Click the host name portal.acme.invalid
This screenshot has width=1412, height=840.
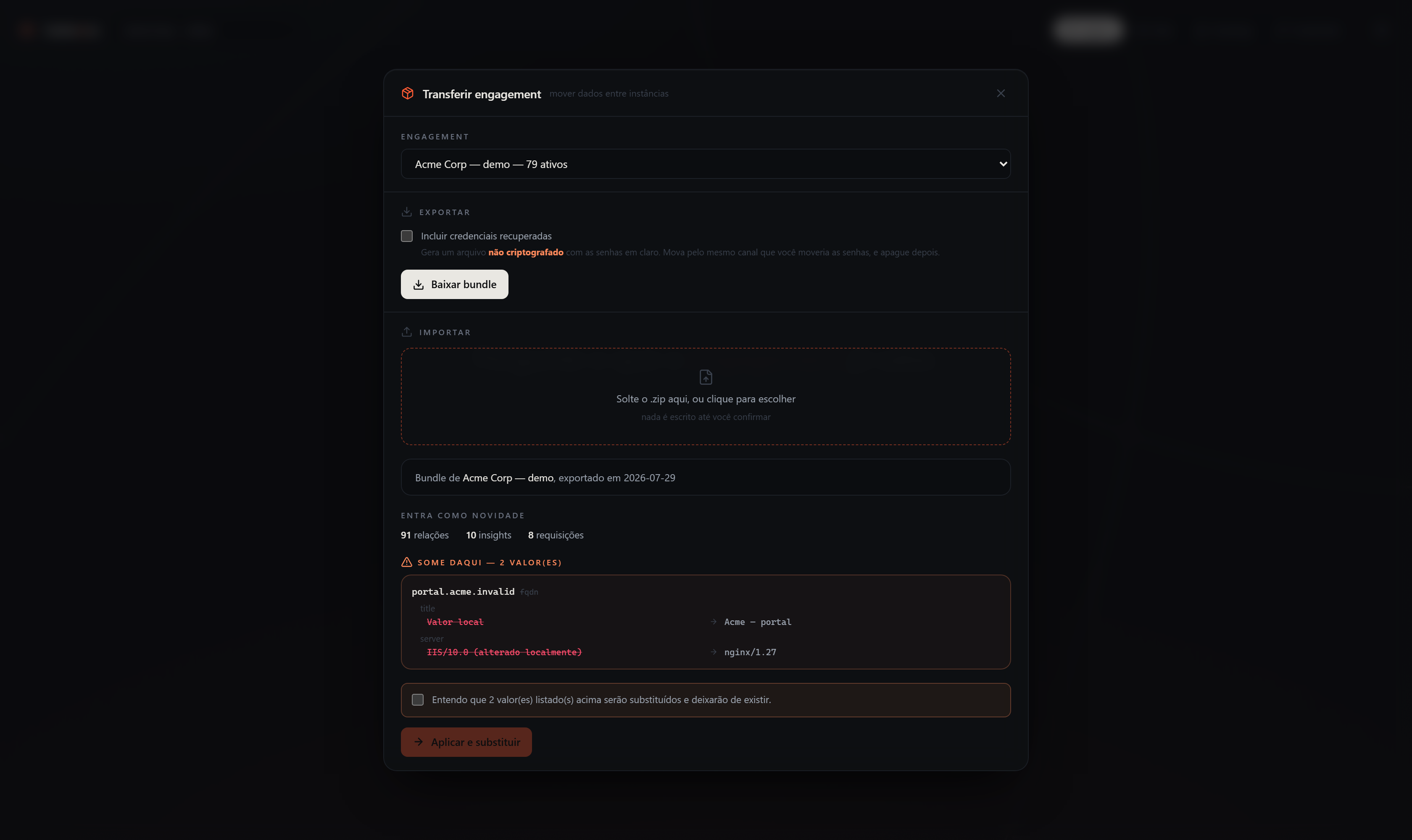tap(463, 591)
